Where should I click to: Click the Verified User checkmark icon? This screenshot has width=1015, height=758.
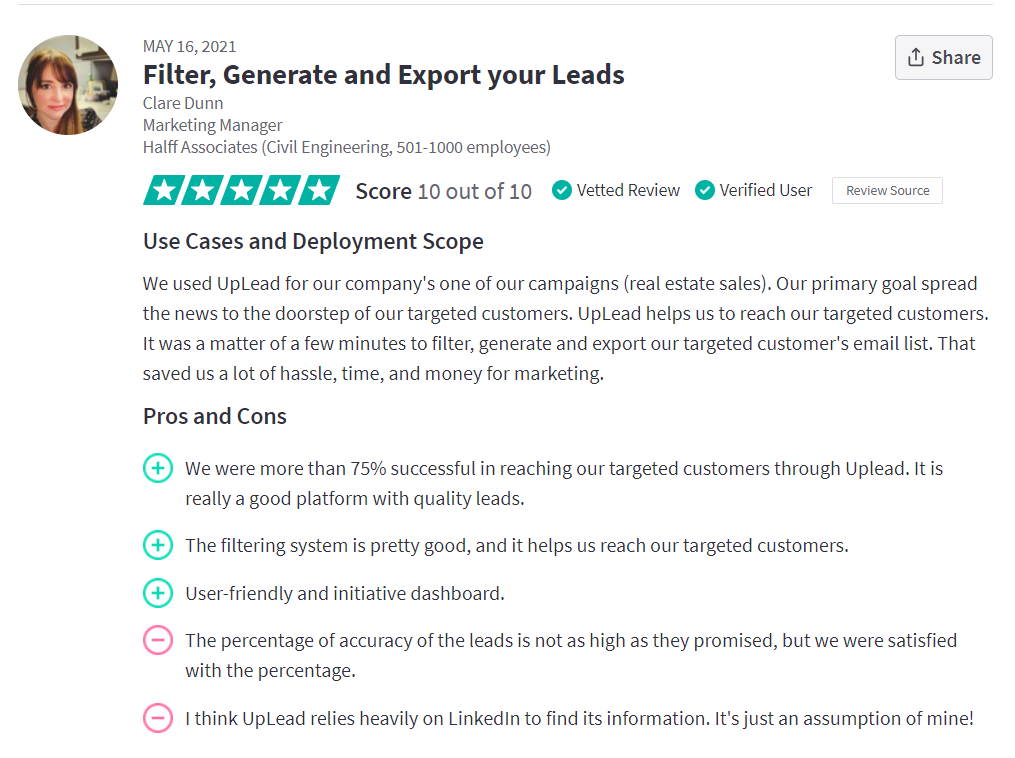[x=704, y=190]
